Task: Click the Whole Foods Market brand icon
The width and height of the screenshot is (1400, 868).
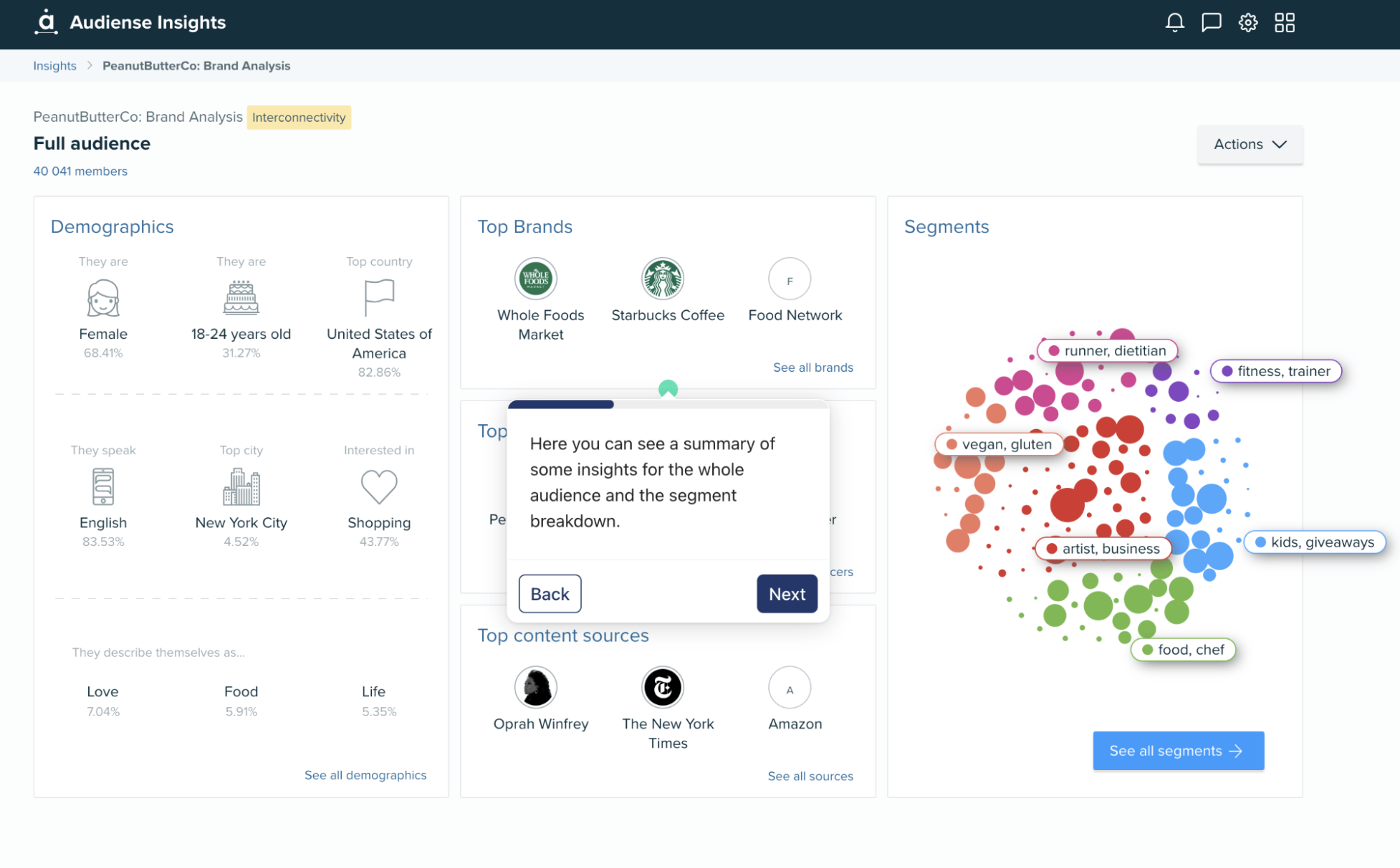Action: (541, 281)
